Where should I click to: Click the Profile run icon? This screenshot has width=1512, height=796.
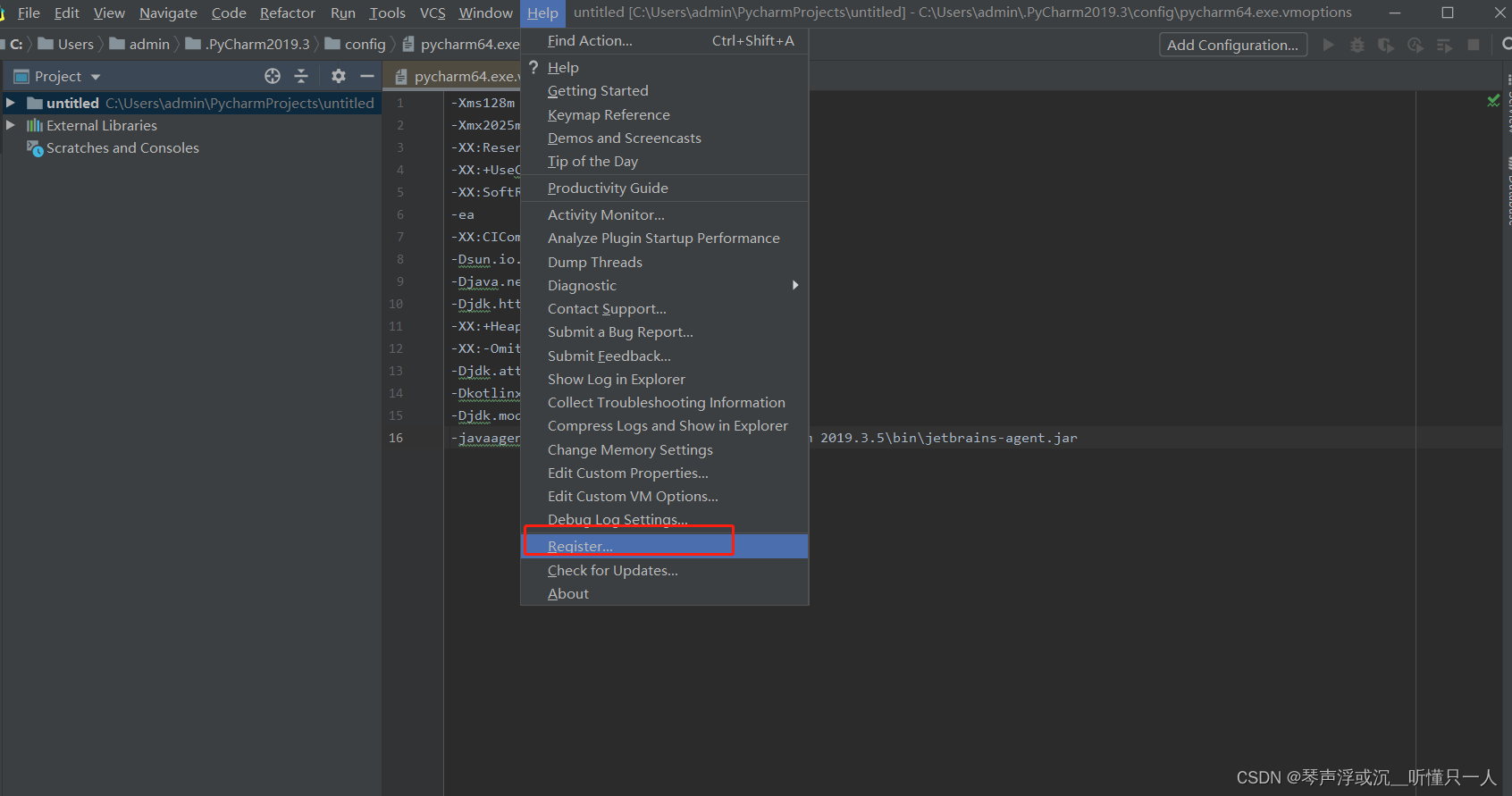[1415, 45]
